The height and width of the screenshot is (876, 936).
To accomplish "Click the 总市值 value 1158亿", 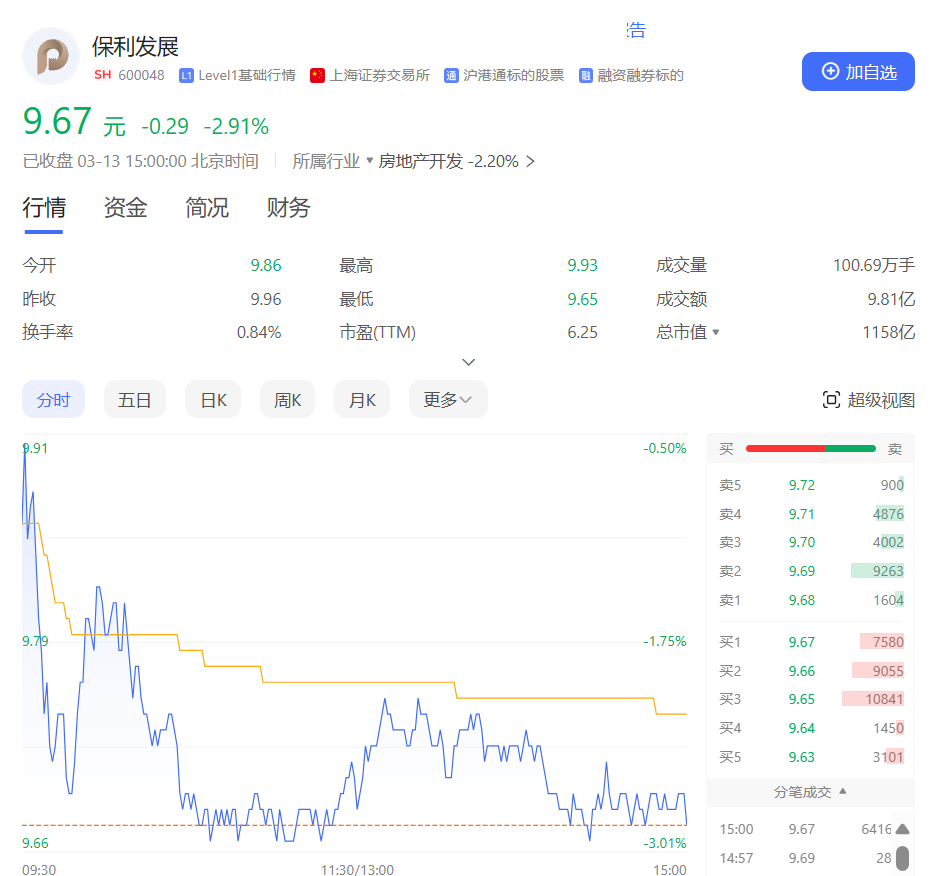I will click(x=889, y=332).
